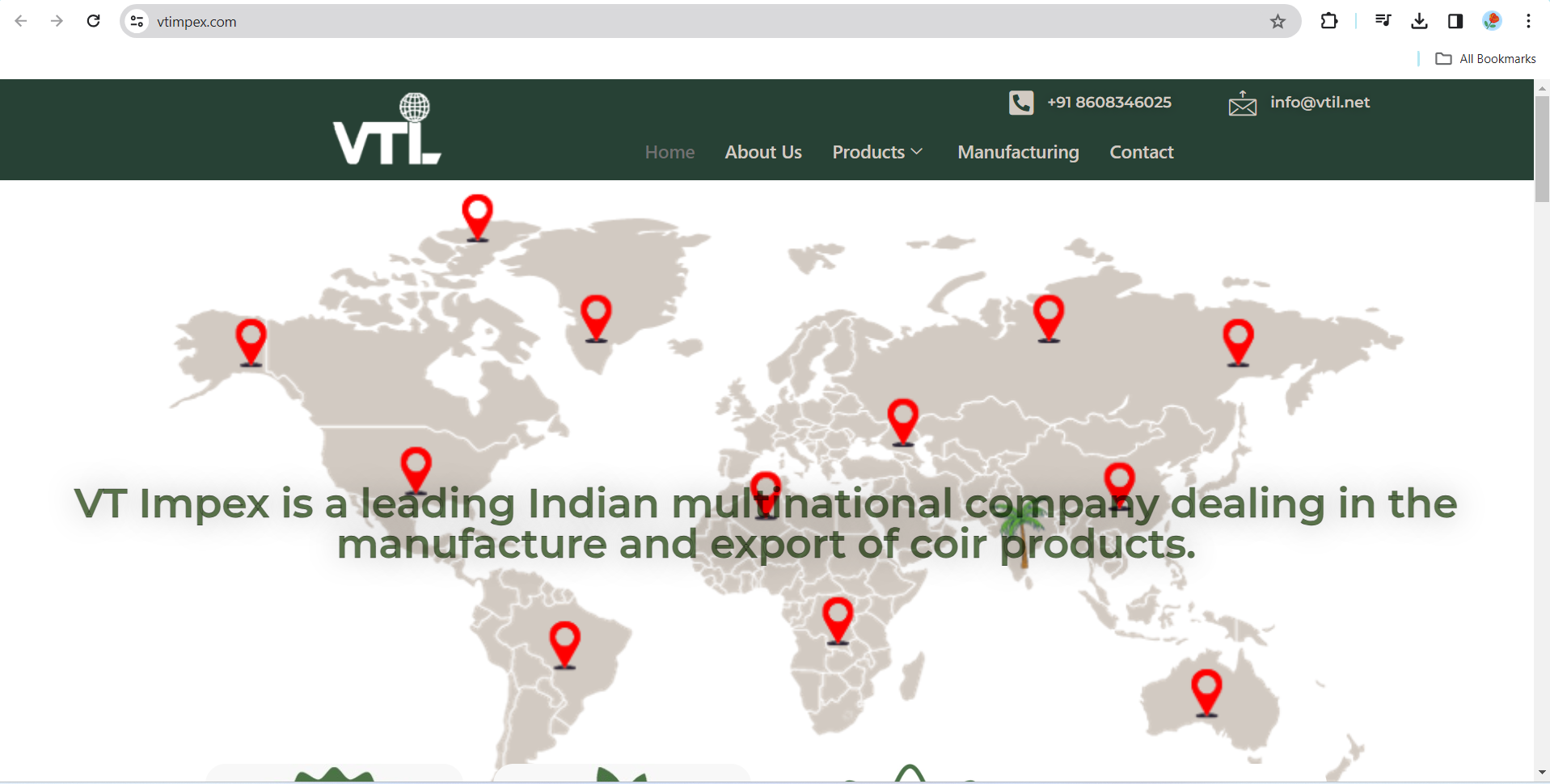The height and width of the screenshot is (784, 1550).
Task: Go to the About Us page
Action: [763, 152]
